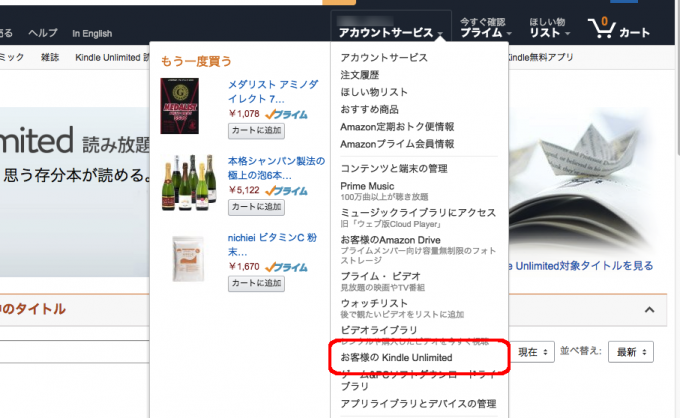View Unlimited対象タイトルを見る link
The height and width of the screenshot is (418, 680).
(581, 265)
